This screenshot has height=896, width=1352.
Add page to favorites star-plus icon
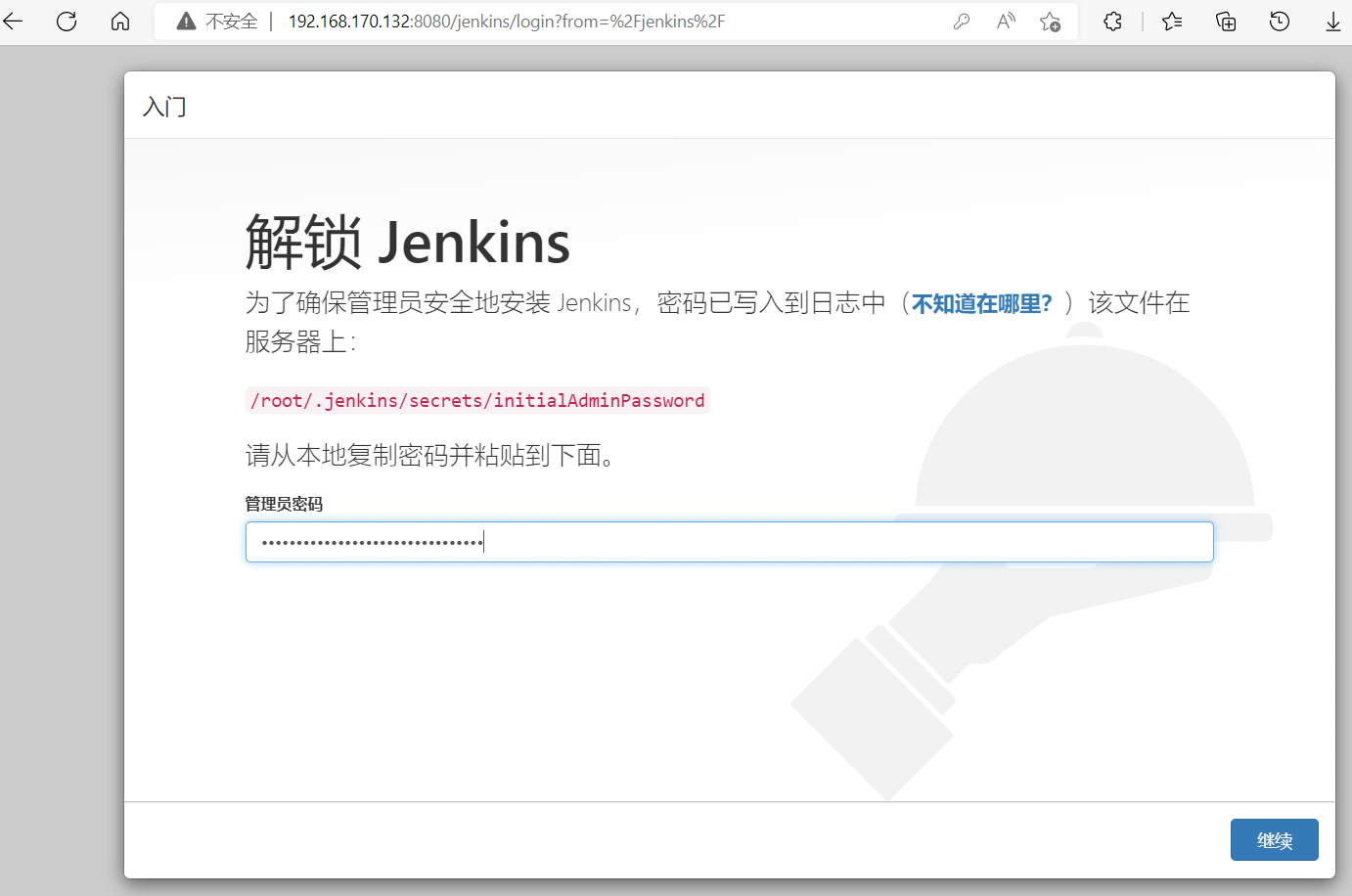click(x=1051, y=22)
